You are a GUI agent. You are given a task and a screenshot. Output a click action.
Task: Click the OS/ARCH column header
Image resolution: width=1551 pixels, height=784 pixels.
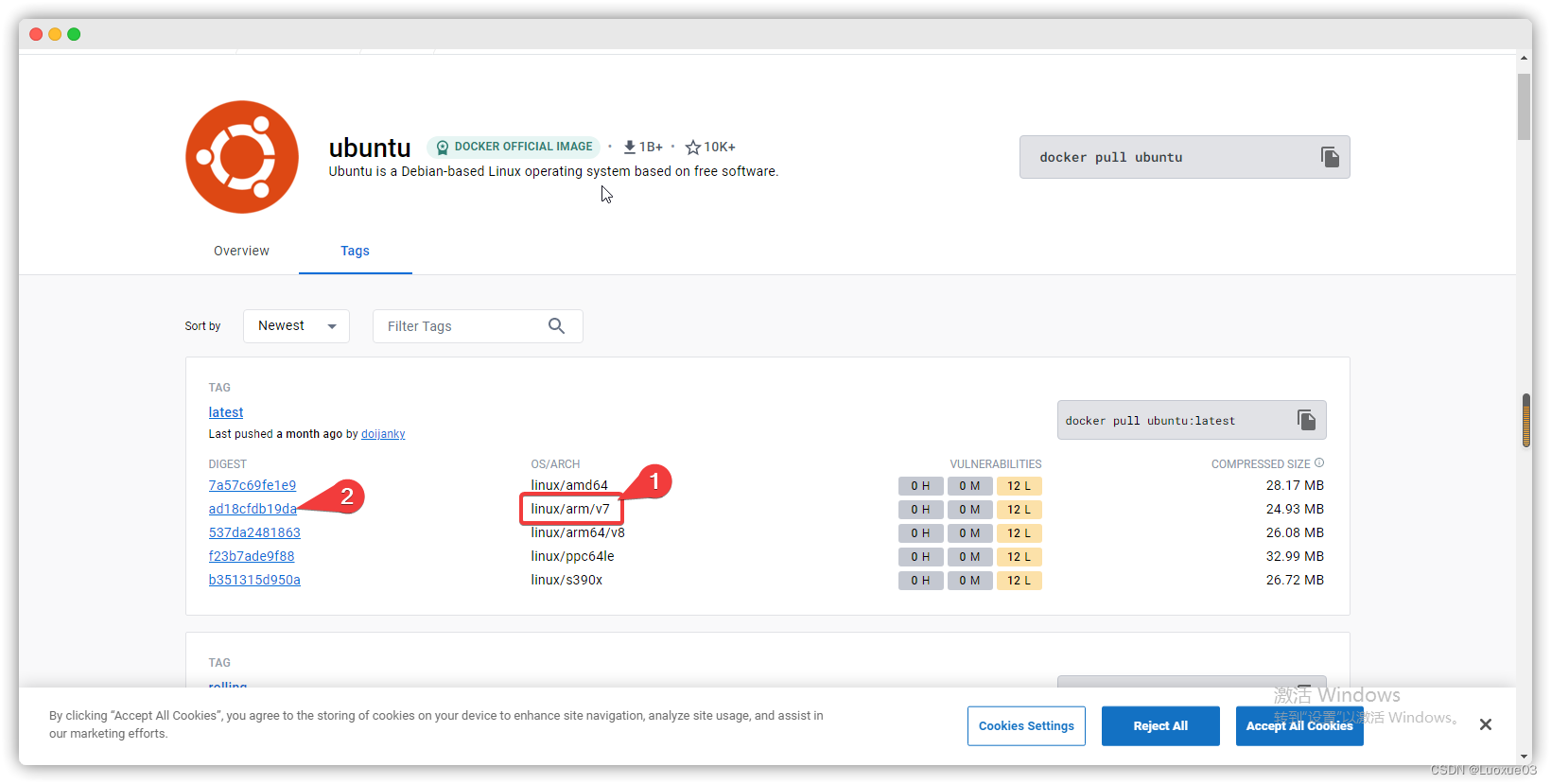coord(555,464)
